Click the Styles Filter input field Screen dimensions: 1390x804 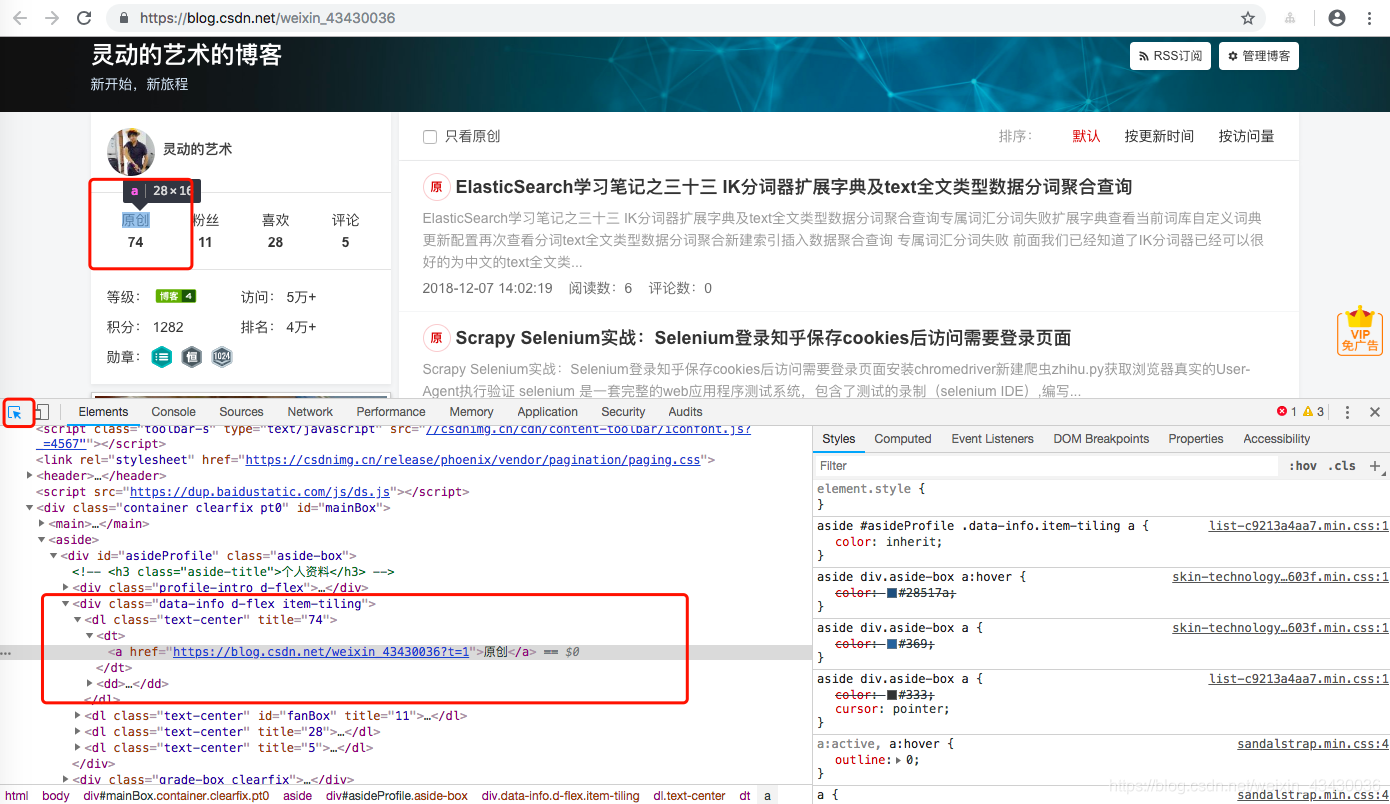[1046, 466]
